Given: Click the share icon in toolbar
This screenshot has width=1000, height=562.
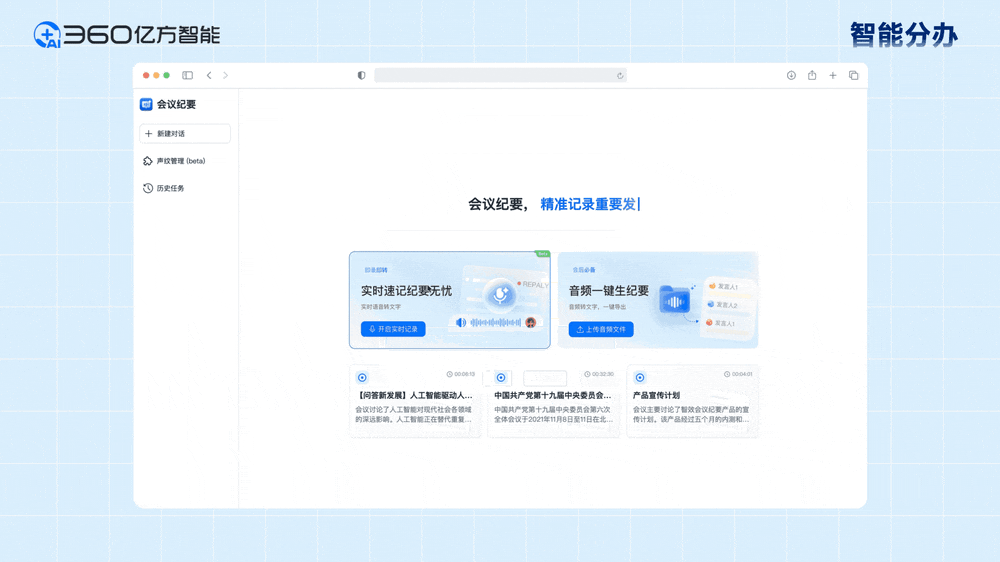Looking at the screenshot, I should pos(812,76).
